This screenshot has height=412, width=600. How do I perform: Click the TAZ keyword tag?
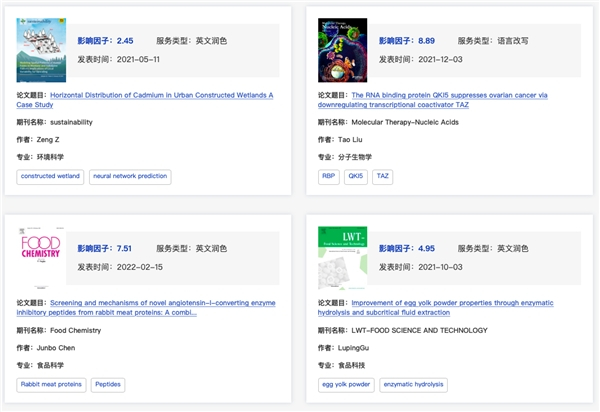383,176
